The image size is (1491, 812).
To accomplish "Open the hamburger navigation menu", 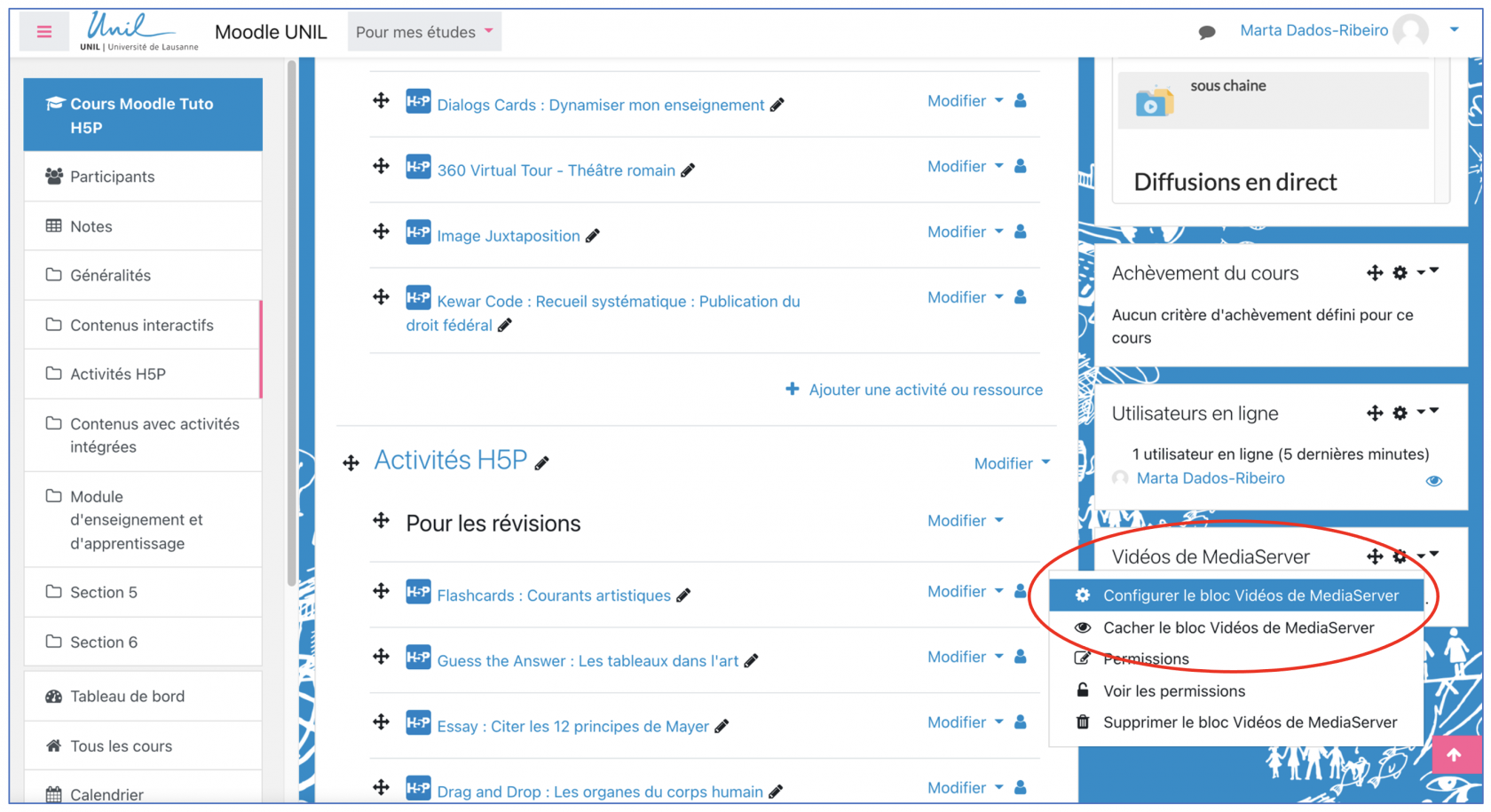I will (43, 32).
